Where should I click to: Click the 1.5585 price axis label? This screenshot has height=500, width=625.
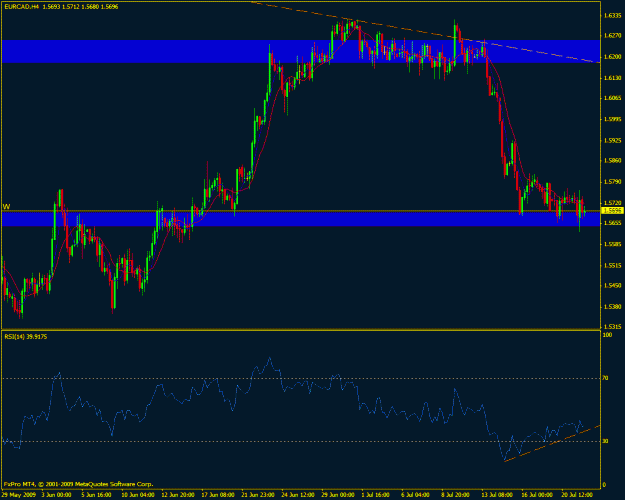(613, 244)
